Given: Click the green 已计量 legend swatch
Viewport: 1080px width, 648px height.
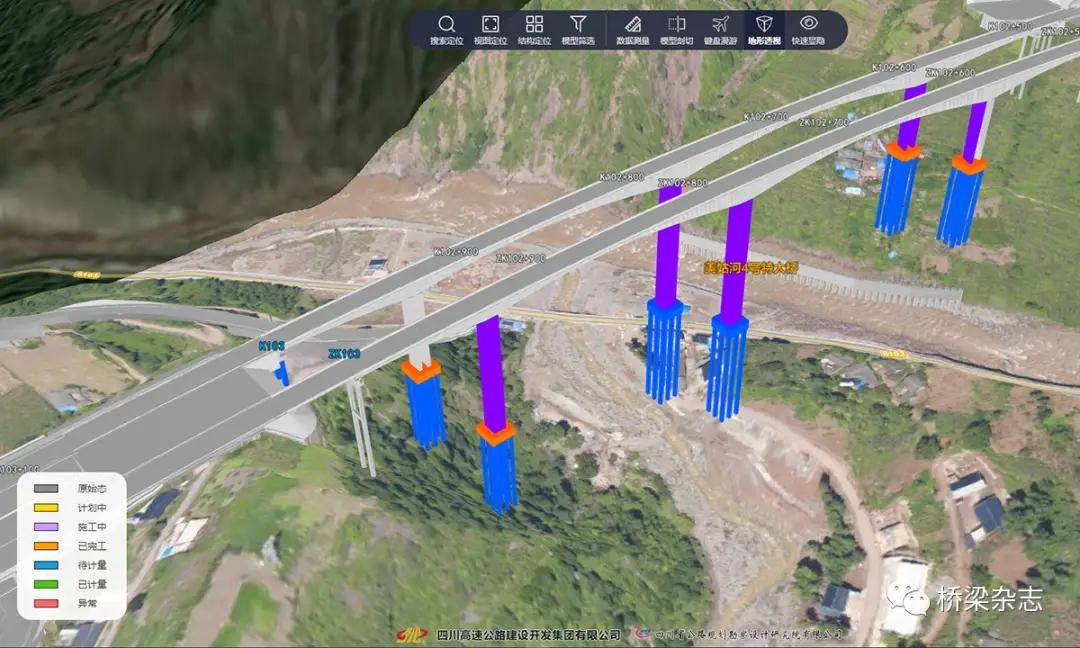Looking at the screenshot, I should tap(45, 584).
